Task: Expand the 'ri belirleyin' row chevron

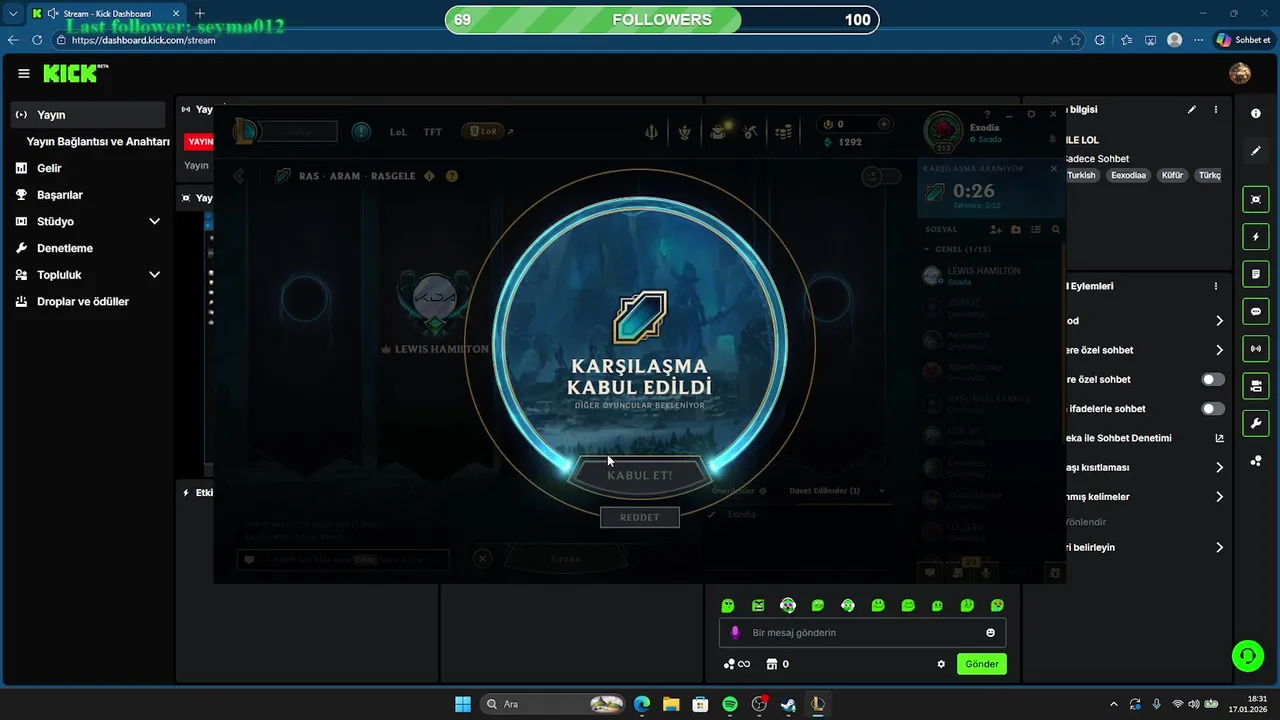Action: [1219, 548]
